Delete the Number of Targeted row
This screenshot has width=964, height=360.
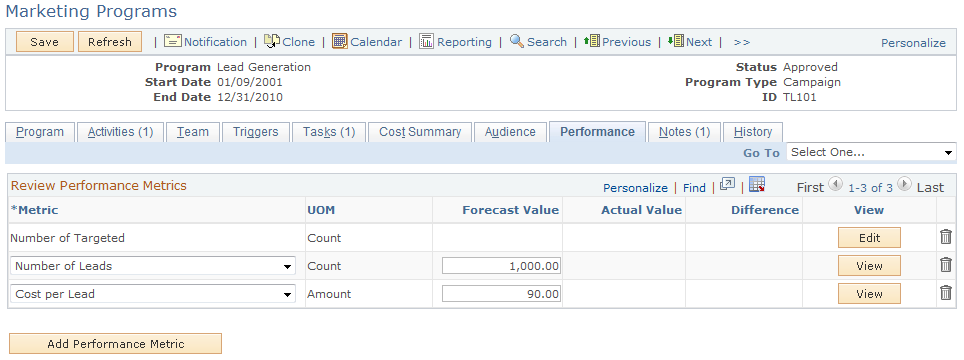coord(946,237)
